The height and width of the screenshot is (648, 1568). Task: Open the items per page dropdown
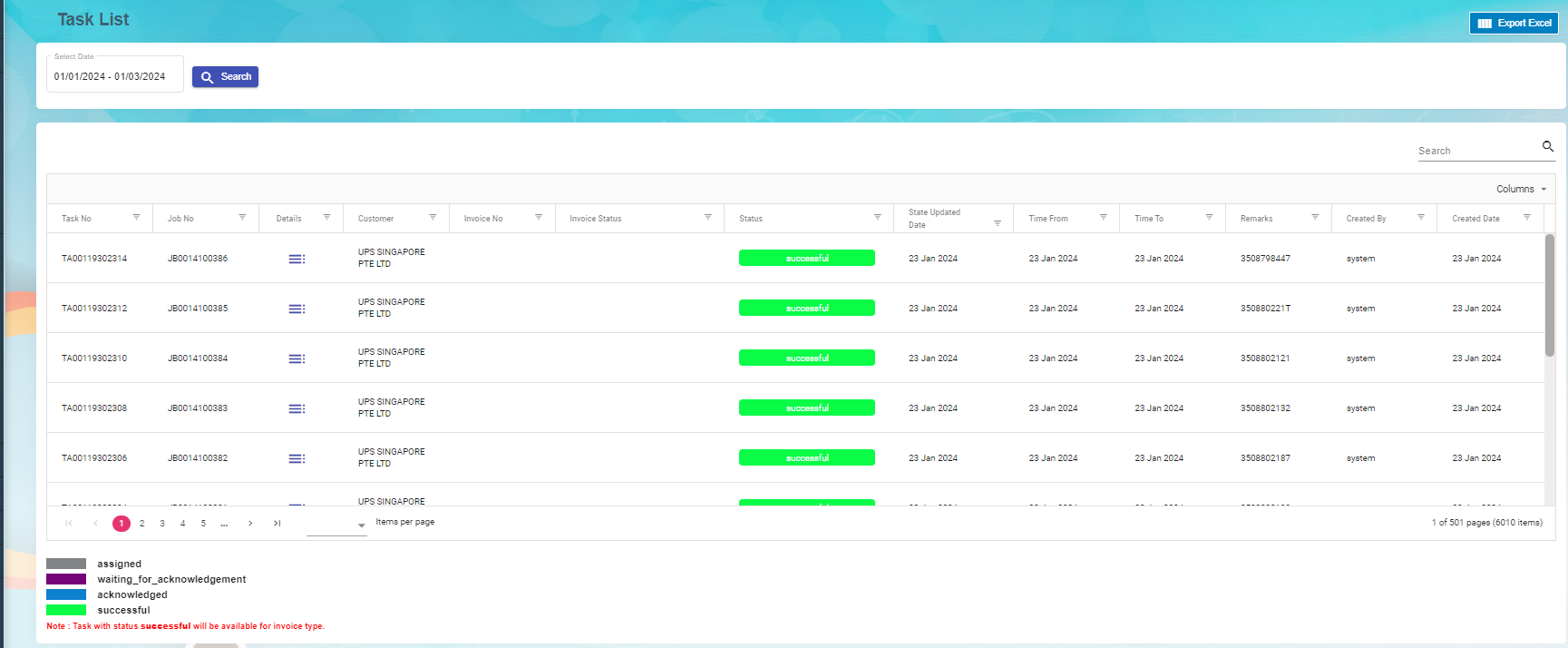(336, 525)
